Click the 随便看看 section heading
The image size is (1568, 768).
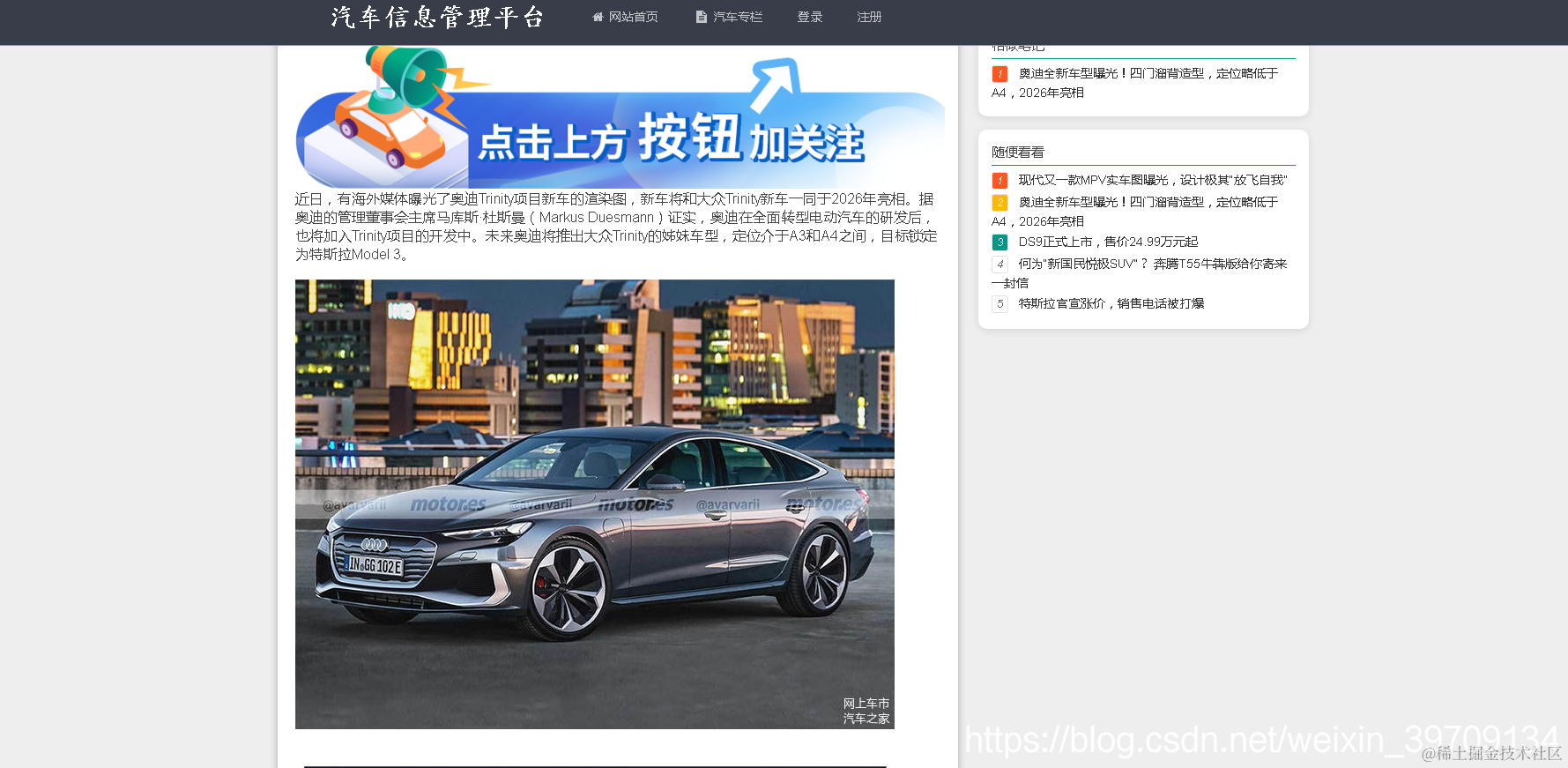click(1018, 152)
